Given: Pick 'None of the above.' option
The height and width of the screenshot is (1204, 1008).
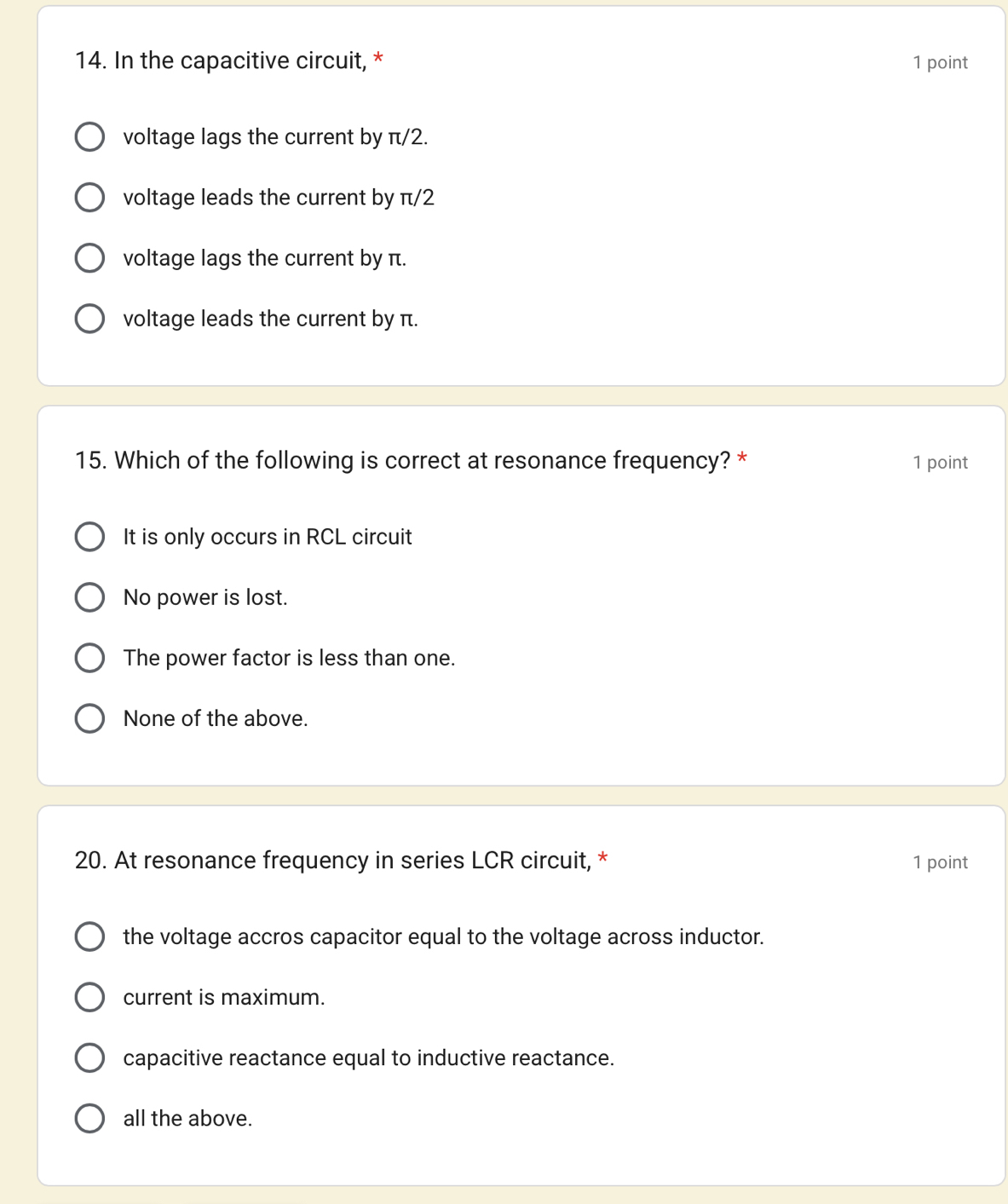Looking at the screenshot, I should click(x=89, y=718).
